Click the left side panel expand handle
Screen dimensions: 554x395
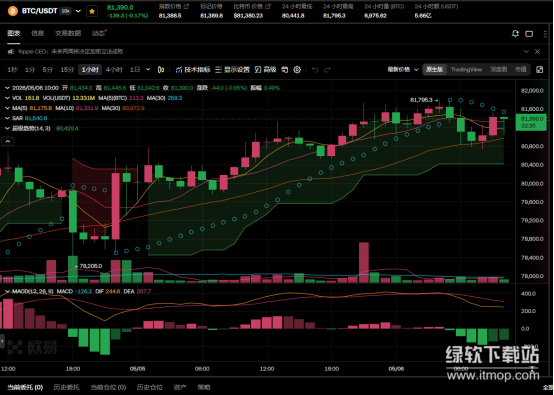(2, 341)
